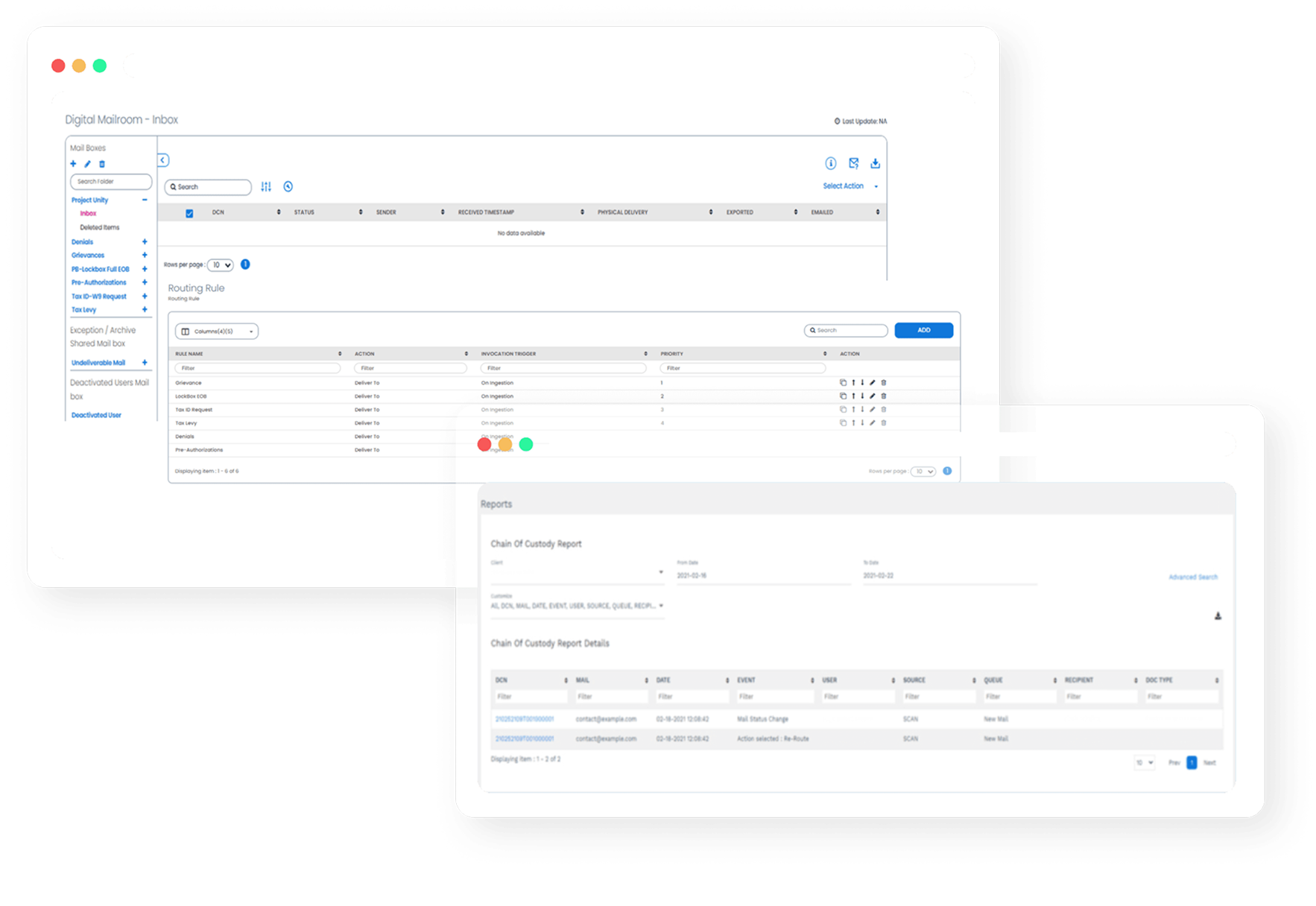Open the Select Action dropdown
The width and height of the screenshot is (1316, 906).
pos(850,186)
